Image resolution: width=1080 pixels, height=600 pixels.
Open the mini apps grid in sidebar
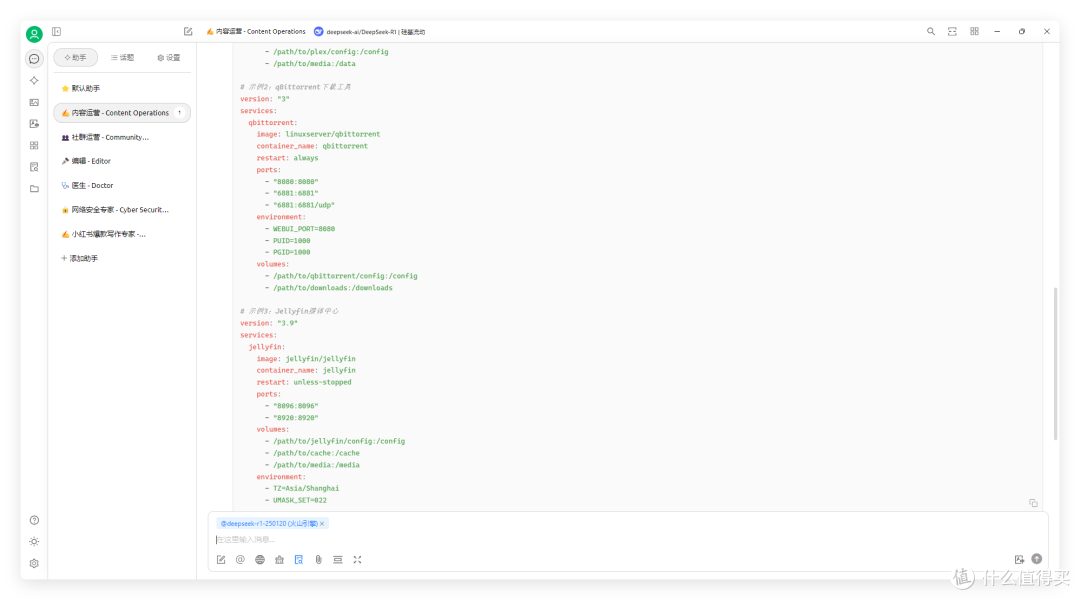(x=34, y=145)
